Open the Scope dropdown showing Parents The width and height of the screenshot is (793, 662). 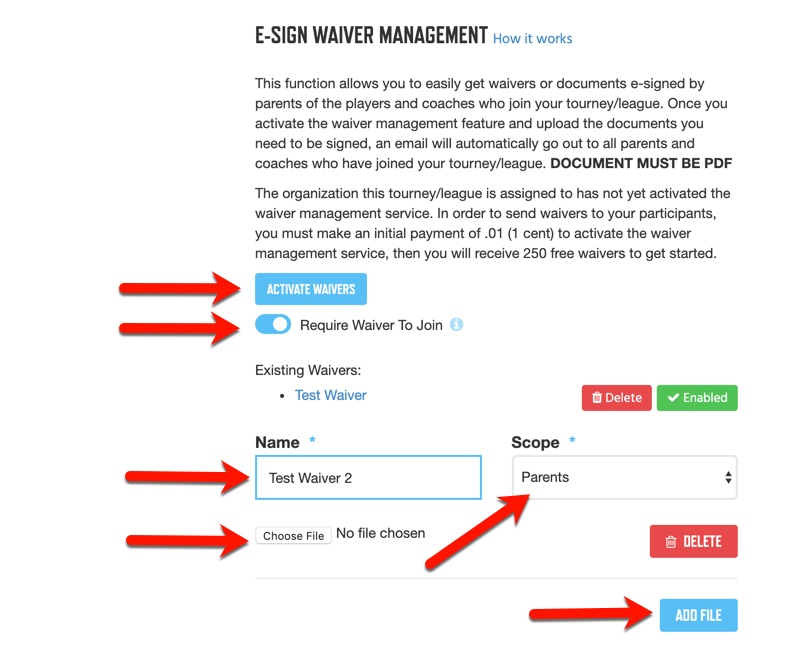[625, 477]
